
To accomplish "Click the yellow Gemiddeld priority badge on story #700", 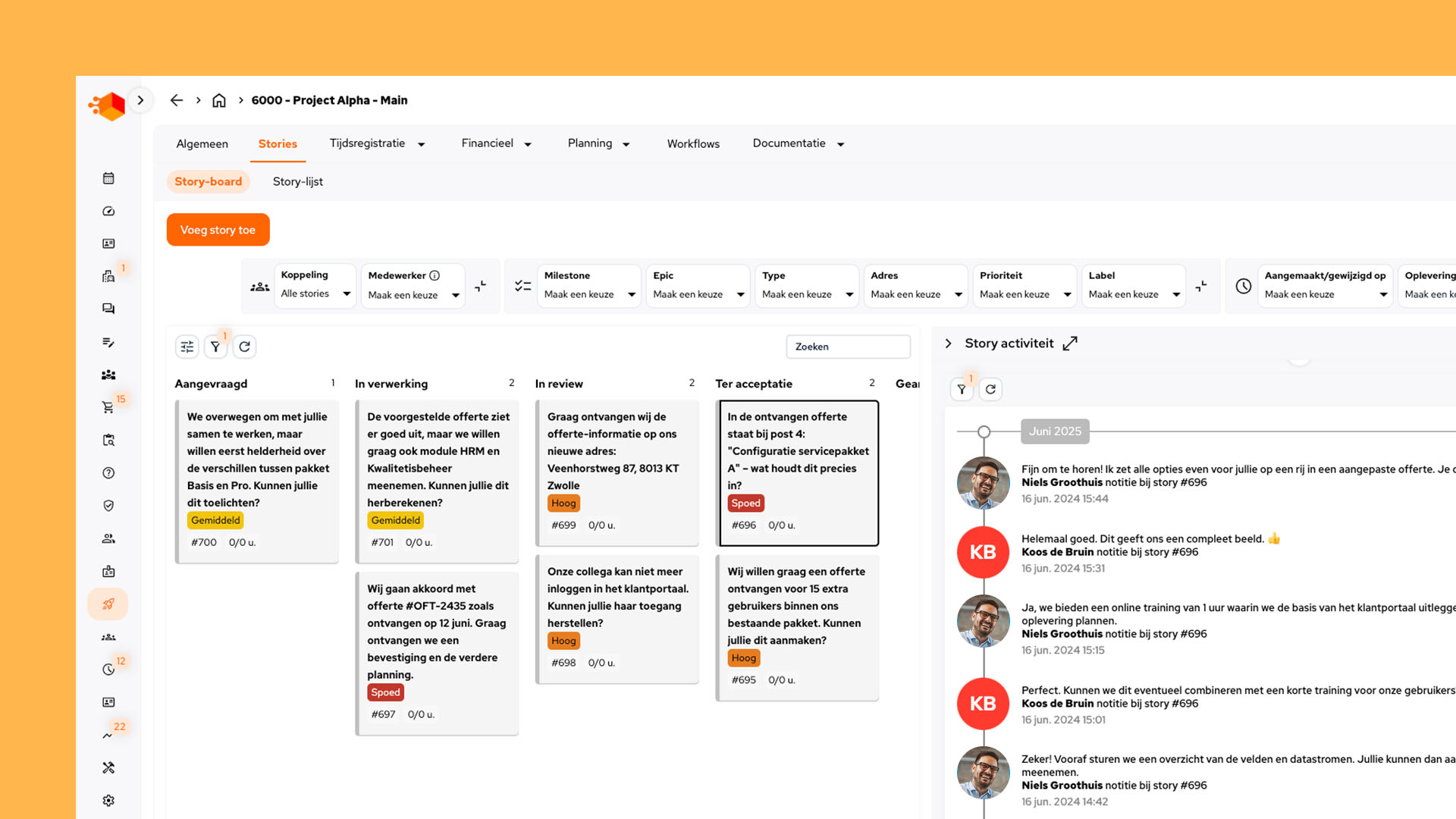I will [215, 520].
